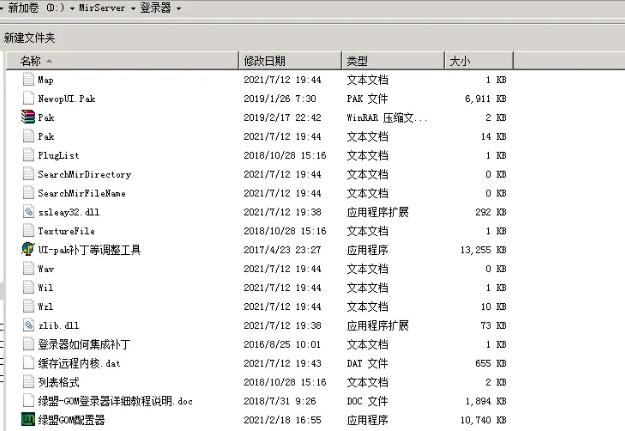Select the file name UI-pak补丁等调整工具

click(89, 250)
